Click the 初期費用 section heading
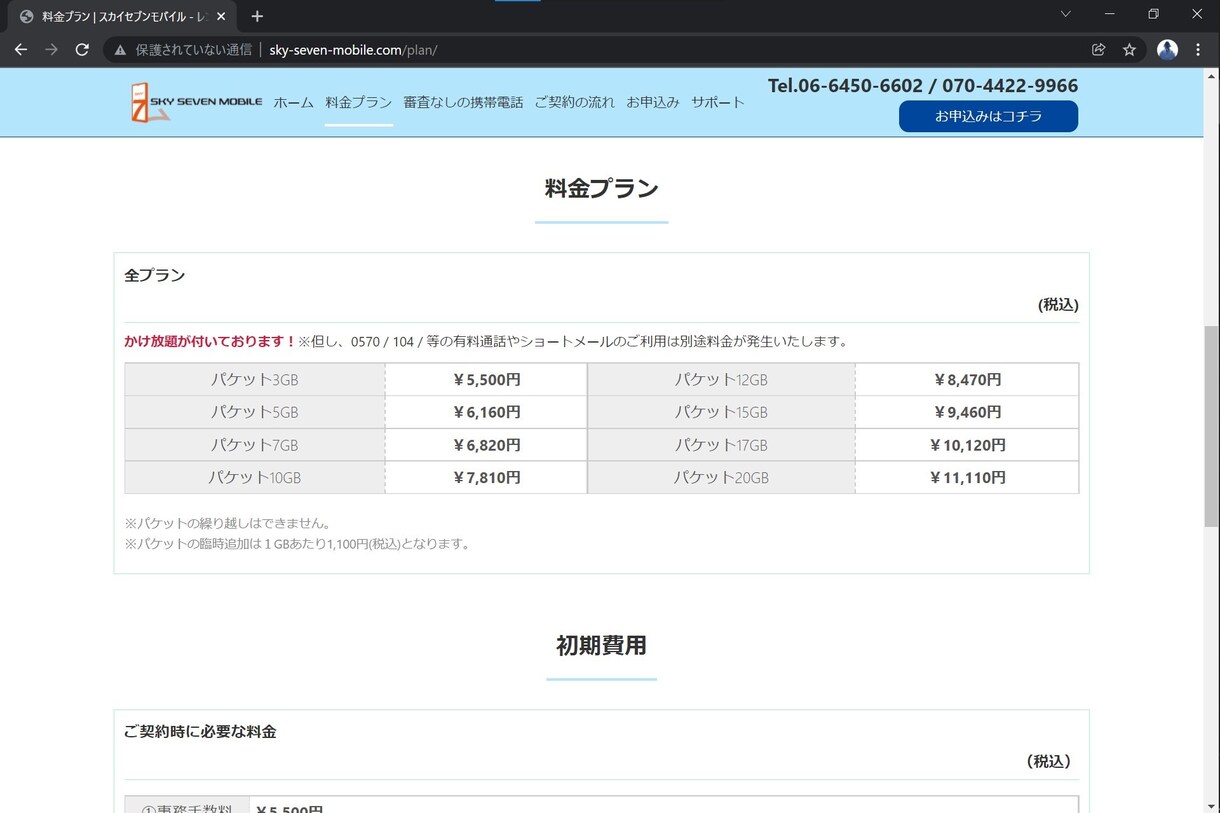This screenshot has width=1220, height=813. coord(601,646)
